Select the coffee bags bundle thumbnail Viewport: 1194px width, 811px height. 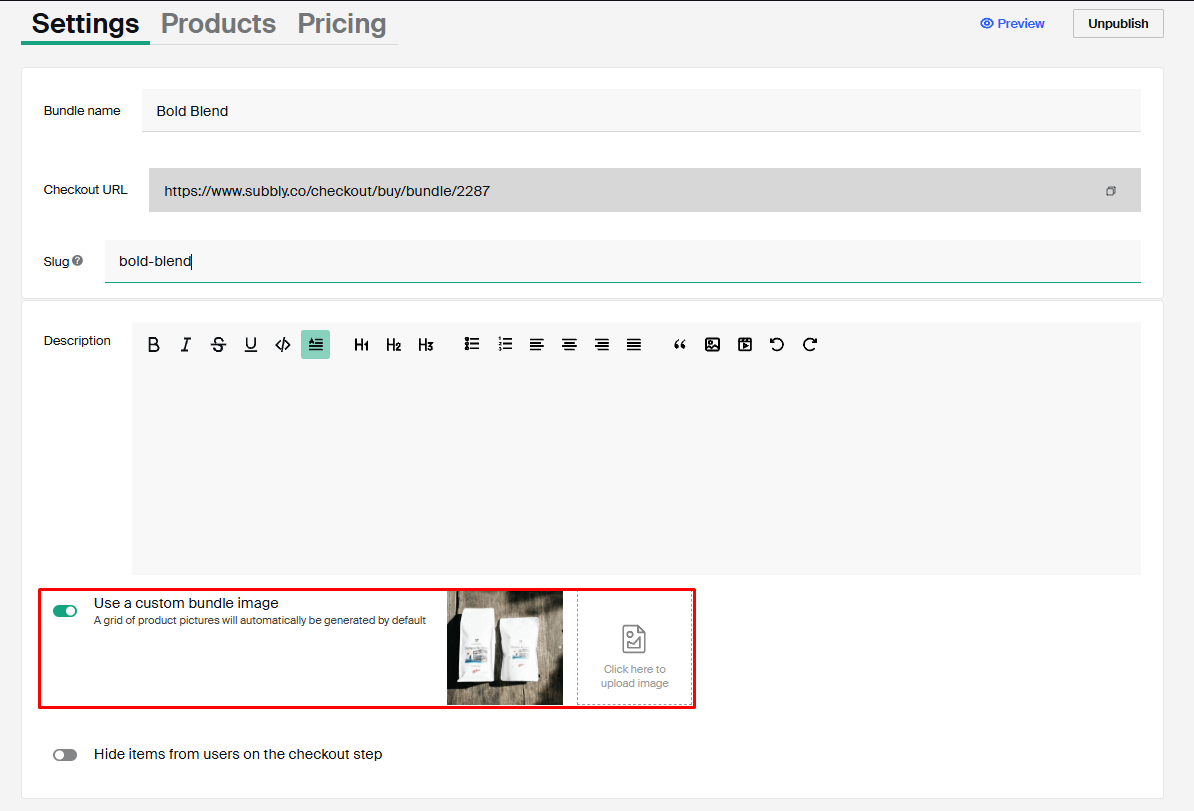[505, 648]
